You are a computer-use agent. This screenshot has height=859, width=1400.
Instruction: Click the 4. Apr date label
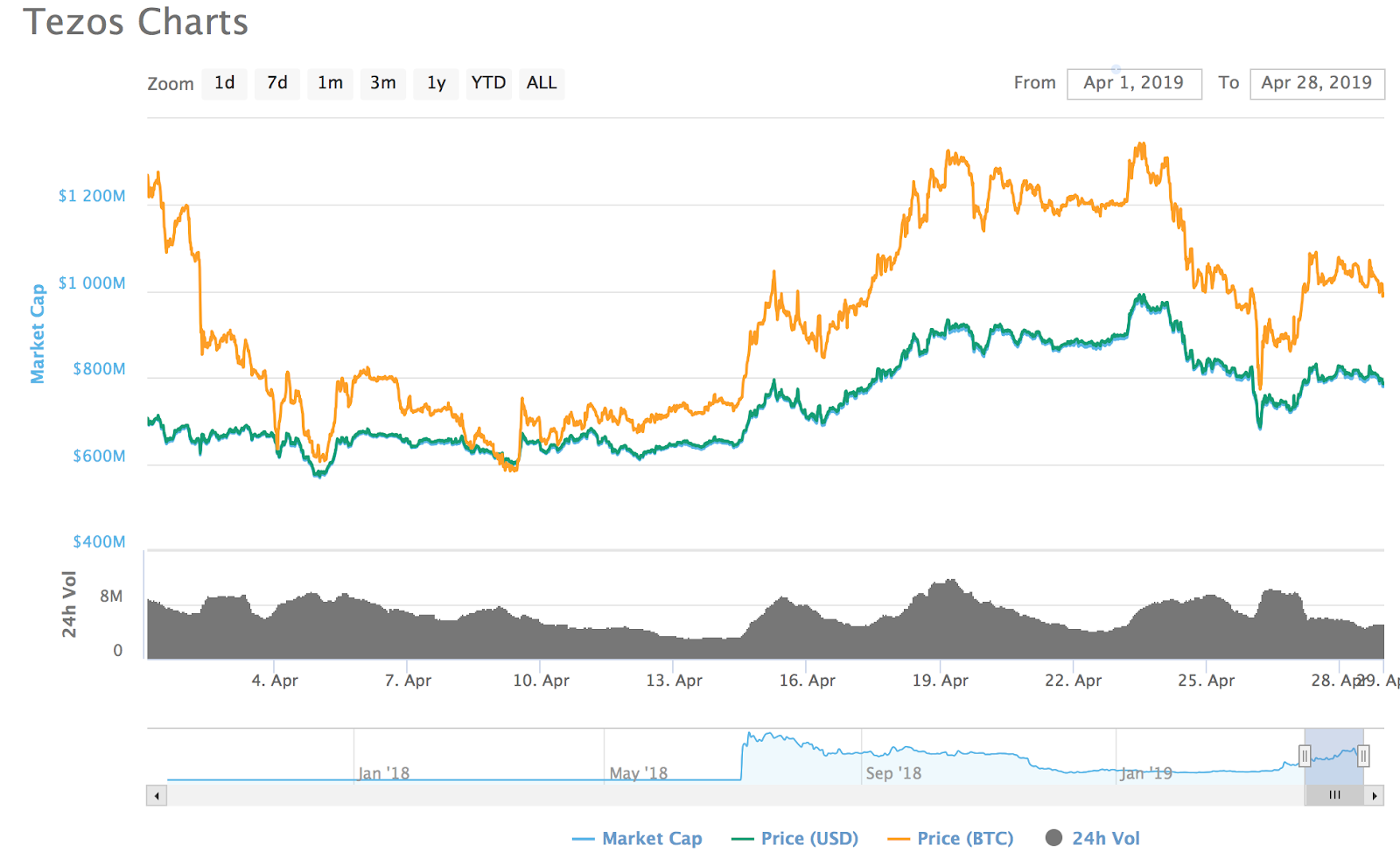pyautogui.click(x=275, y=681)
